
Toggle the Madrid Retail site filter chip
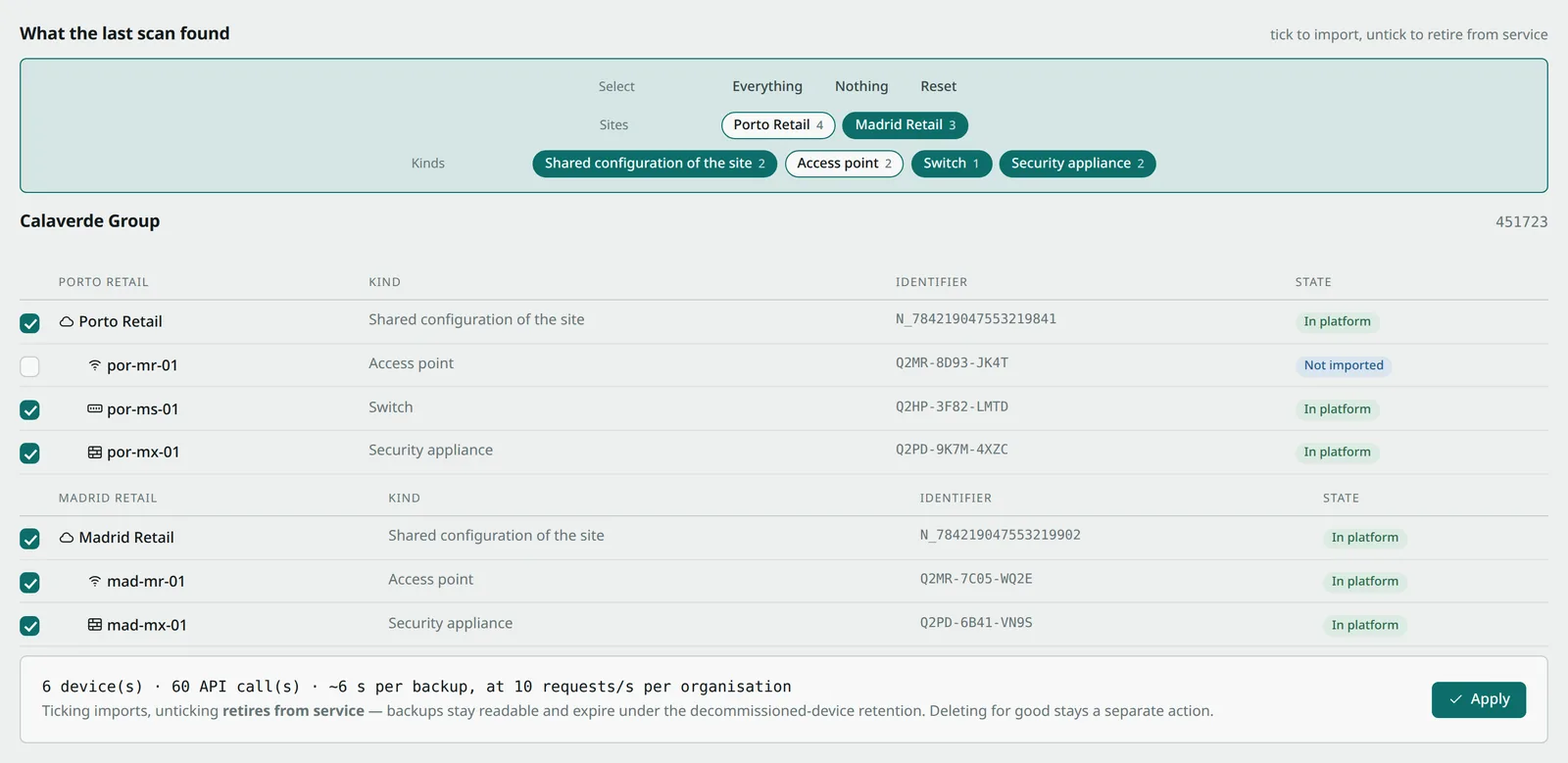click(x=906, y=125)
